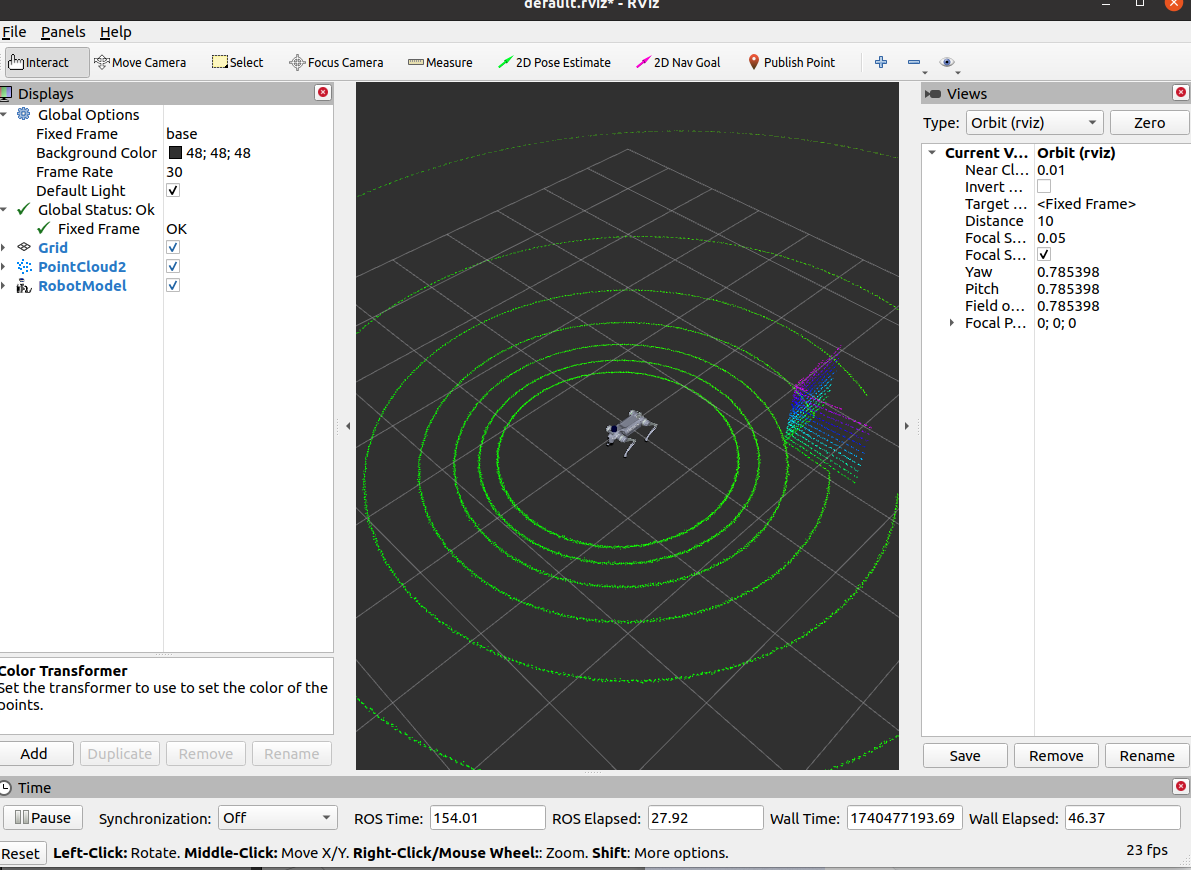The image size is (1191, 870).
Task: Click the Save view button
Action: click(965, 755)
